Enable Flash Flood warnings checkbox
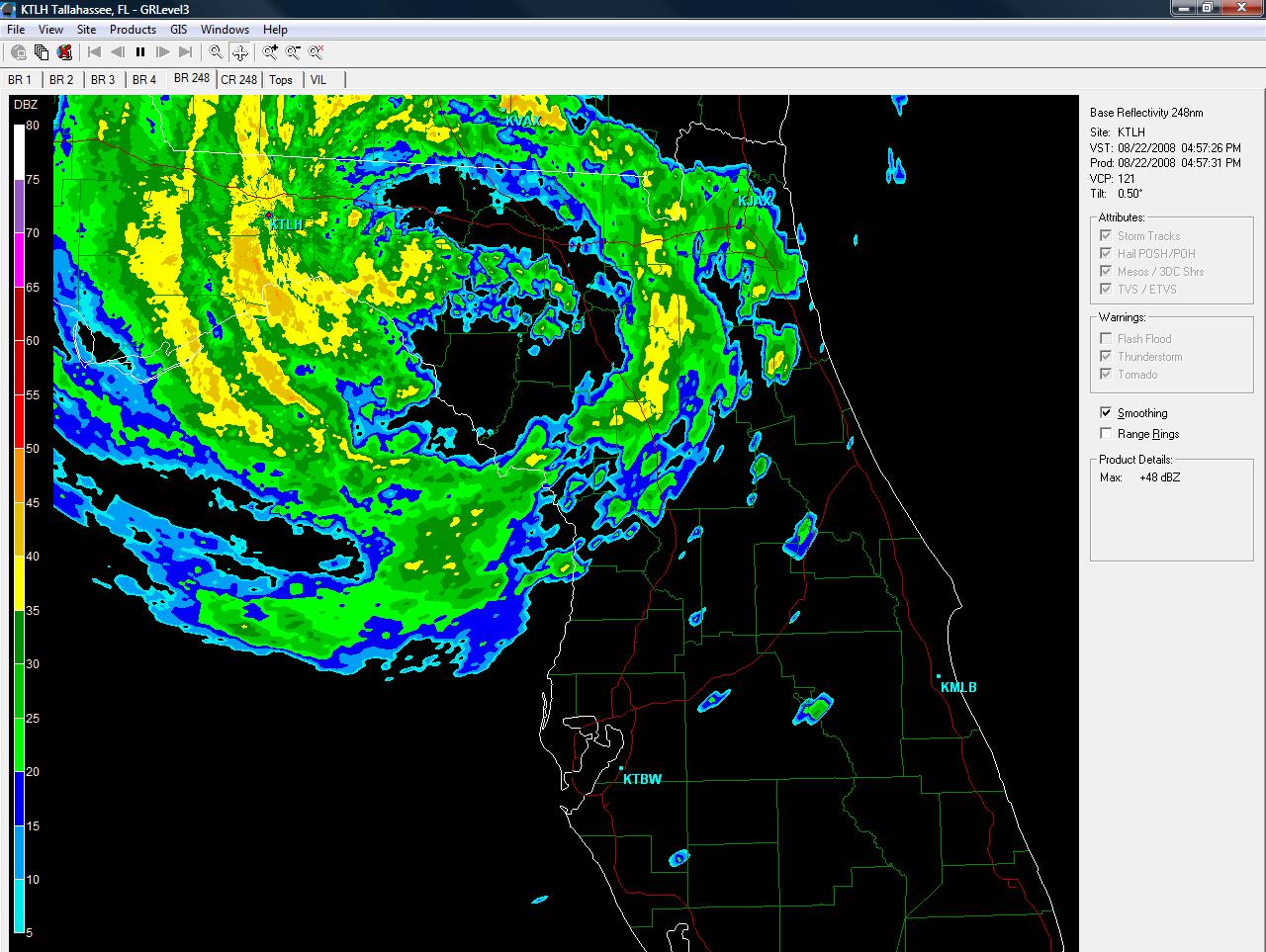This screenshot has width=1266, height=952. [1106, 338]
